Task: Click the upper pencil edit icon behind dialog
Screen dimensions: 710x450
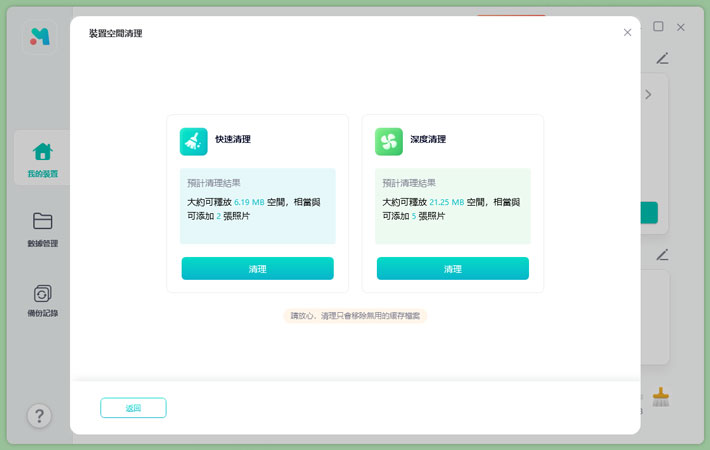Action: pyautogui.click(x=662, y=58)
